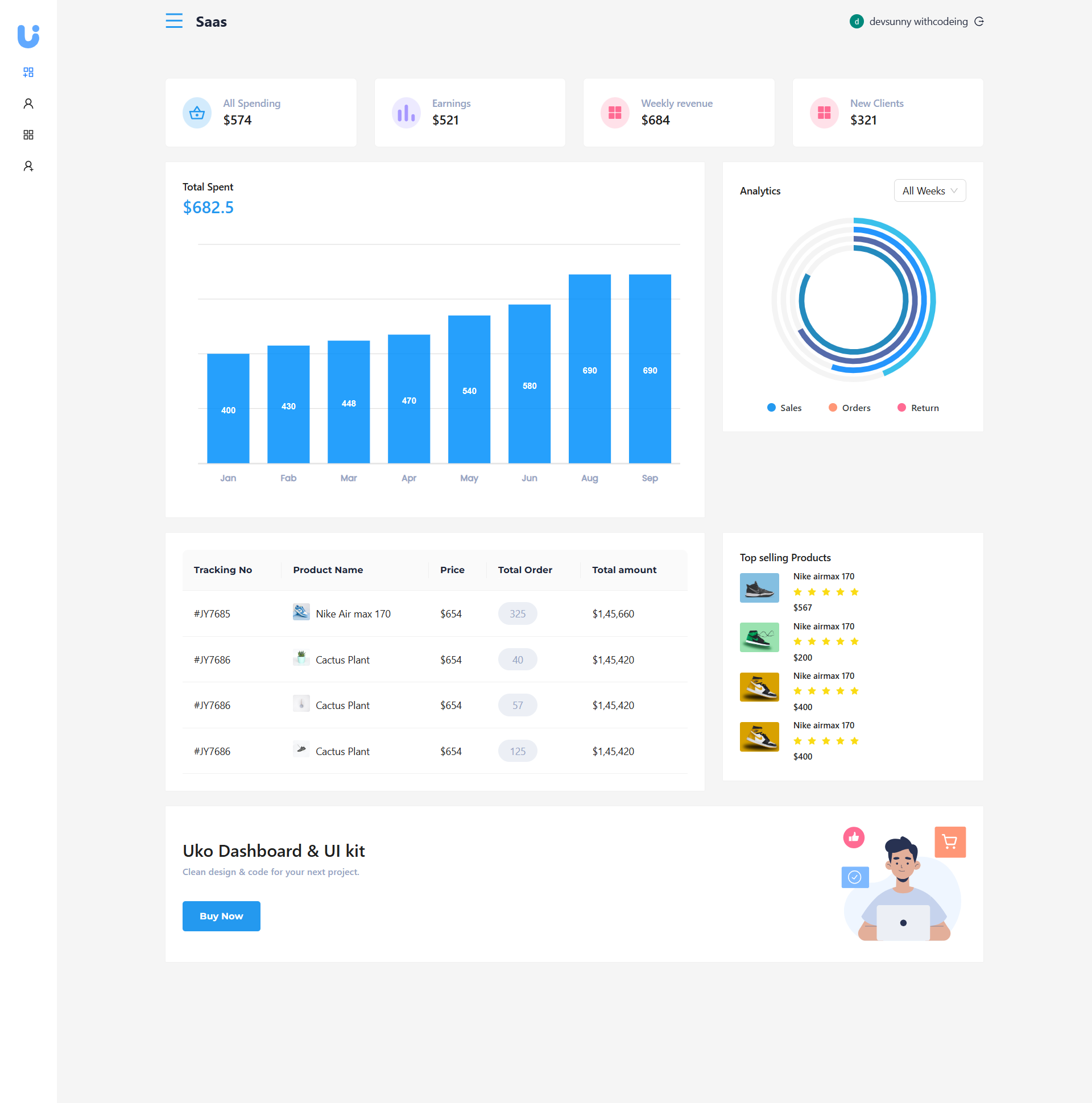Click the Earnings bar chart icon
Viewport: 1092px width, 1103px height.
[x=406, y=113]
